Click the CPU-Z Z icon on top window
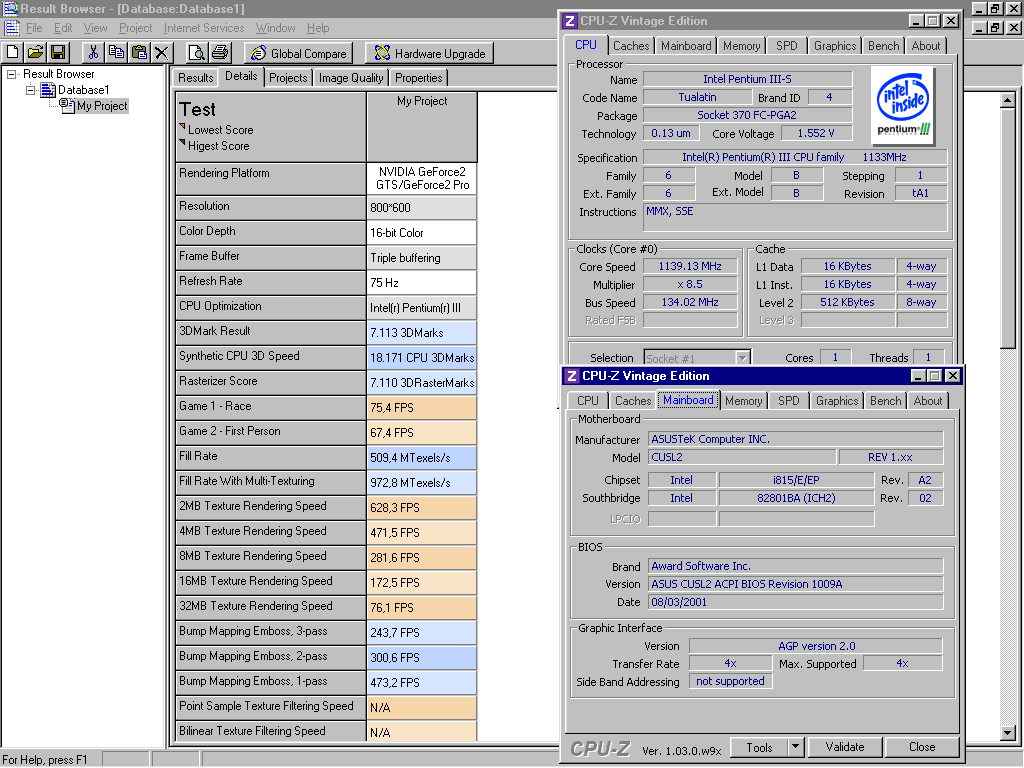The height and width of the screenshot is (768, 1024). point(569,21)
